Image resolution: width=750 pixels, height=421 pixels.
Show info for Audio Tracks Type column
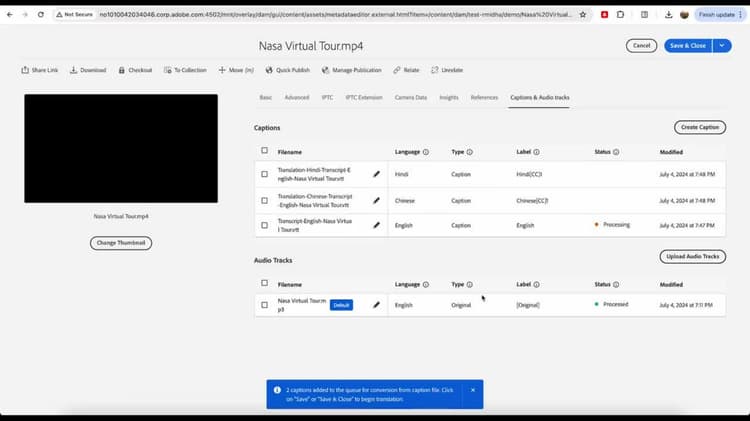(x=470, y=285)
